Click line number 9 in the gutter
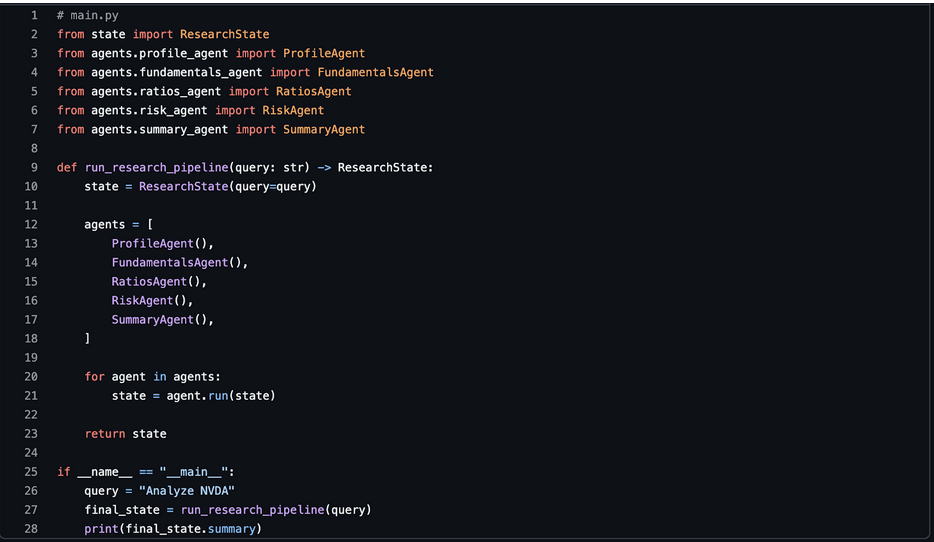The image size is (934, 542). [34, 167]
